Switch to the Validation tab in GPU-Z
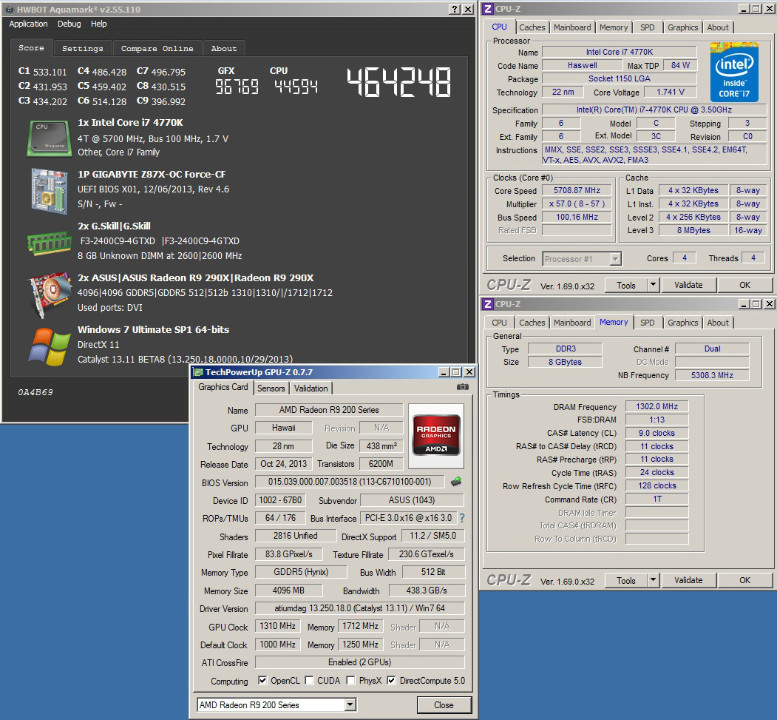 (311, 388)
